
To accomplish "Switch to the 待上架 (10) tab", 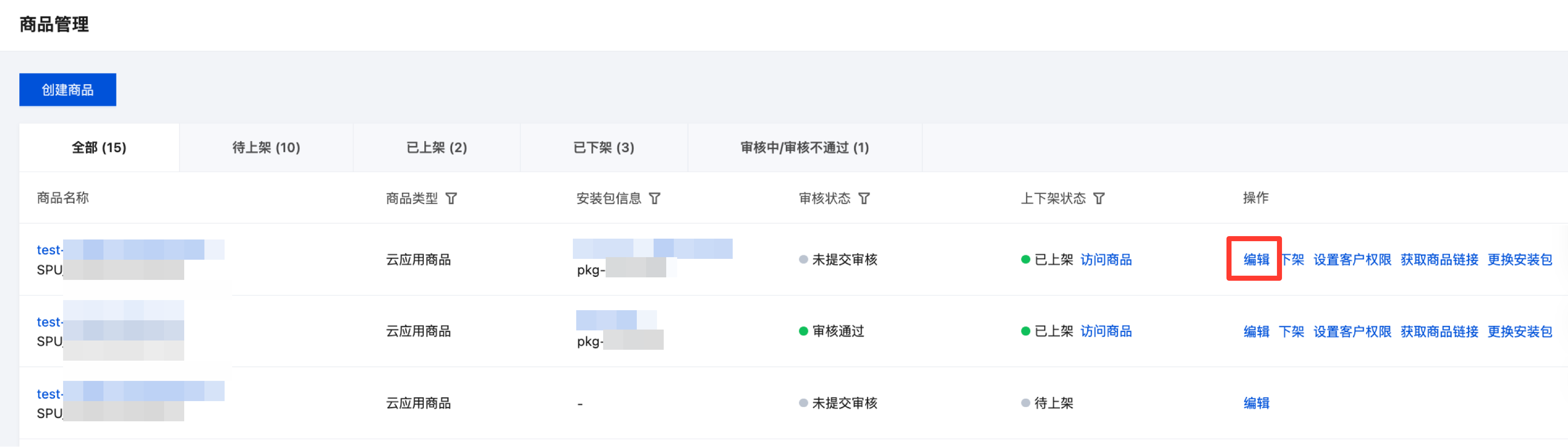I will [266, 147].
